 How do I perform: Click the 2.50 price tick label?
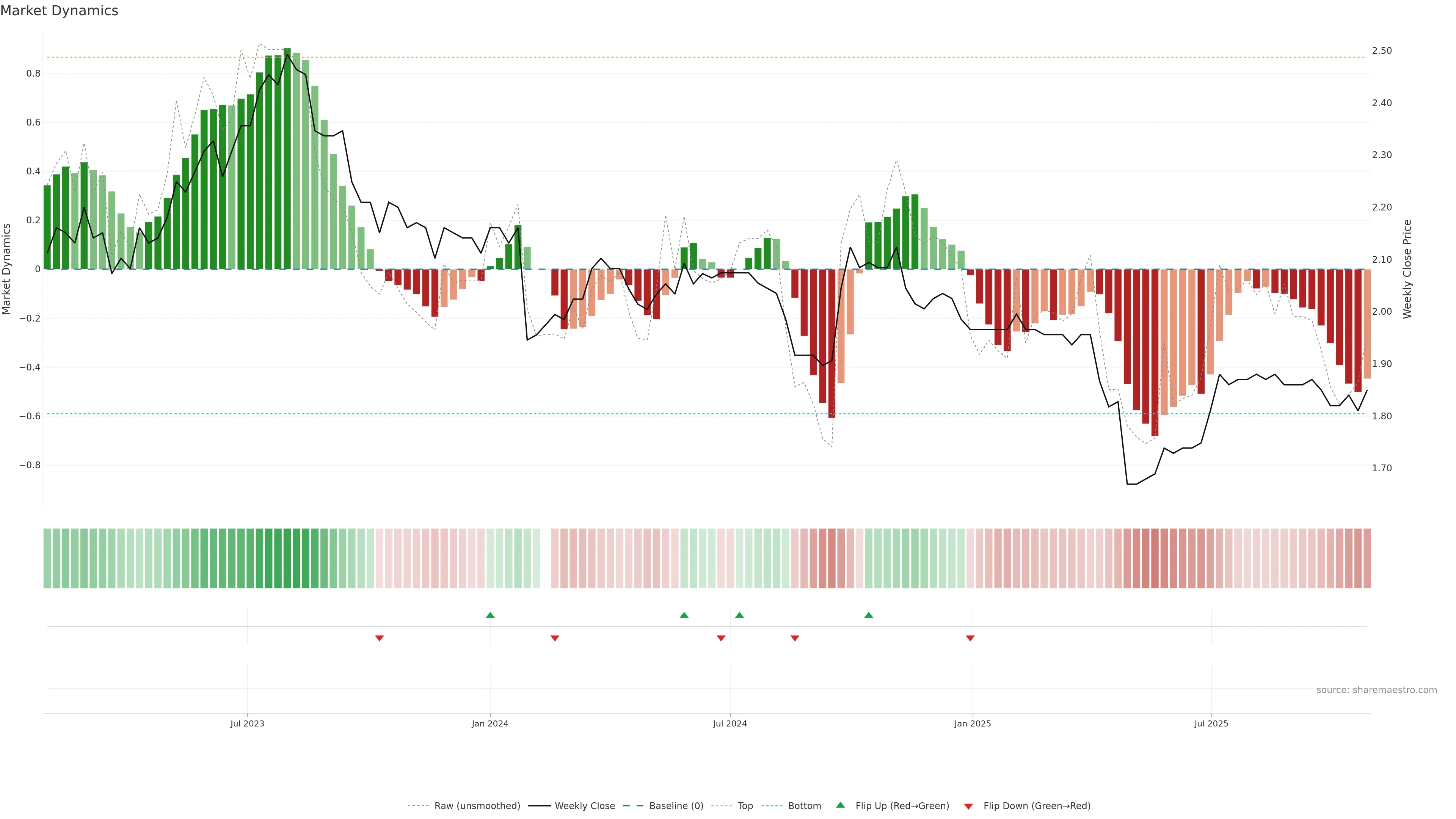[1381, 51]
